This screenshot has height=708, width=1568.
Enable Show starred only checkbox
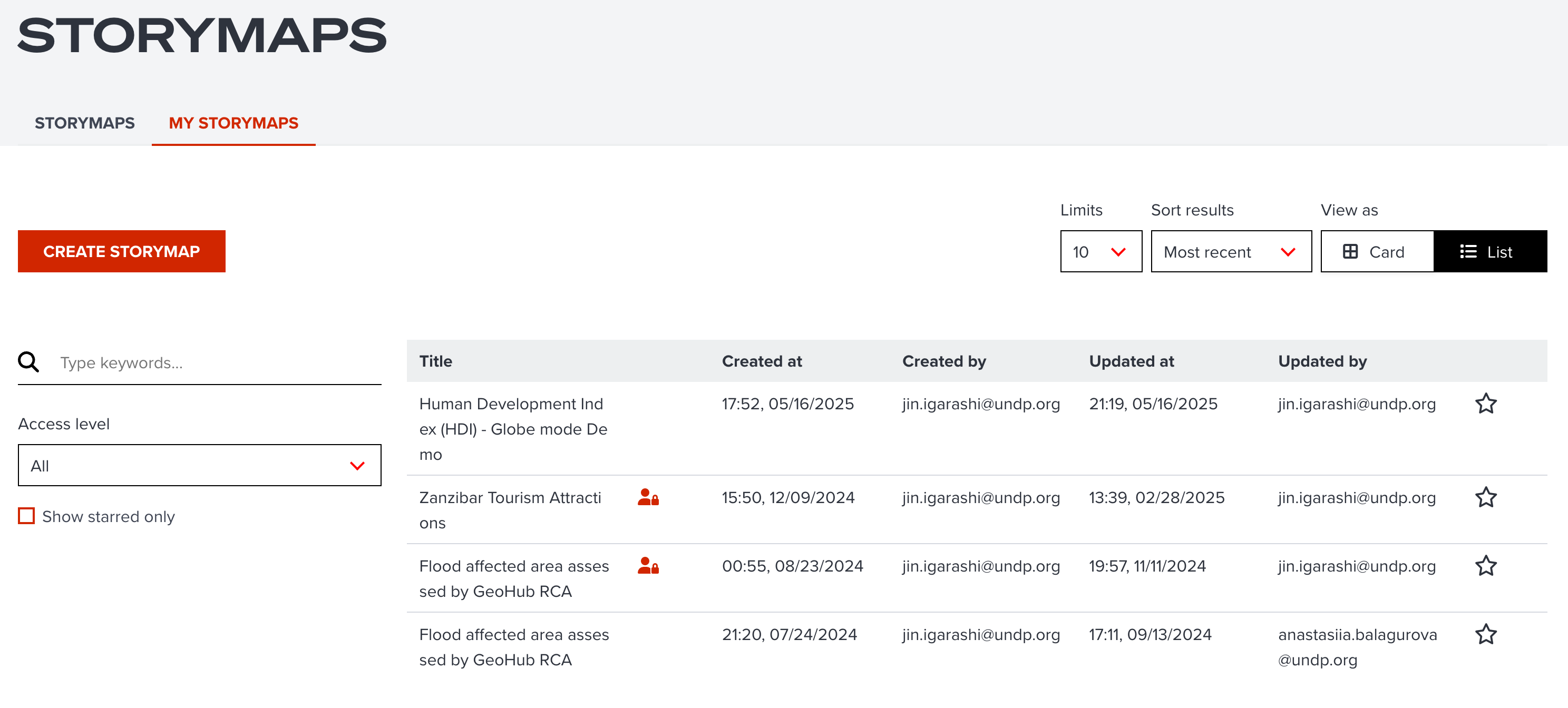click(x=26, y=516)
